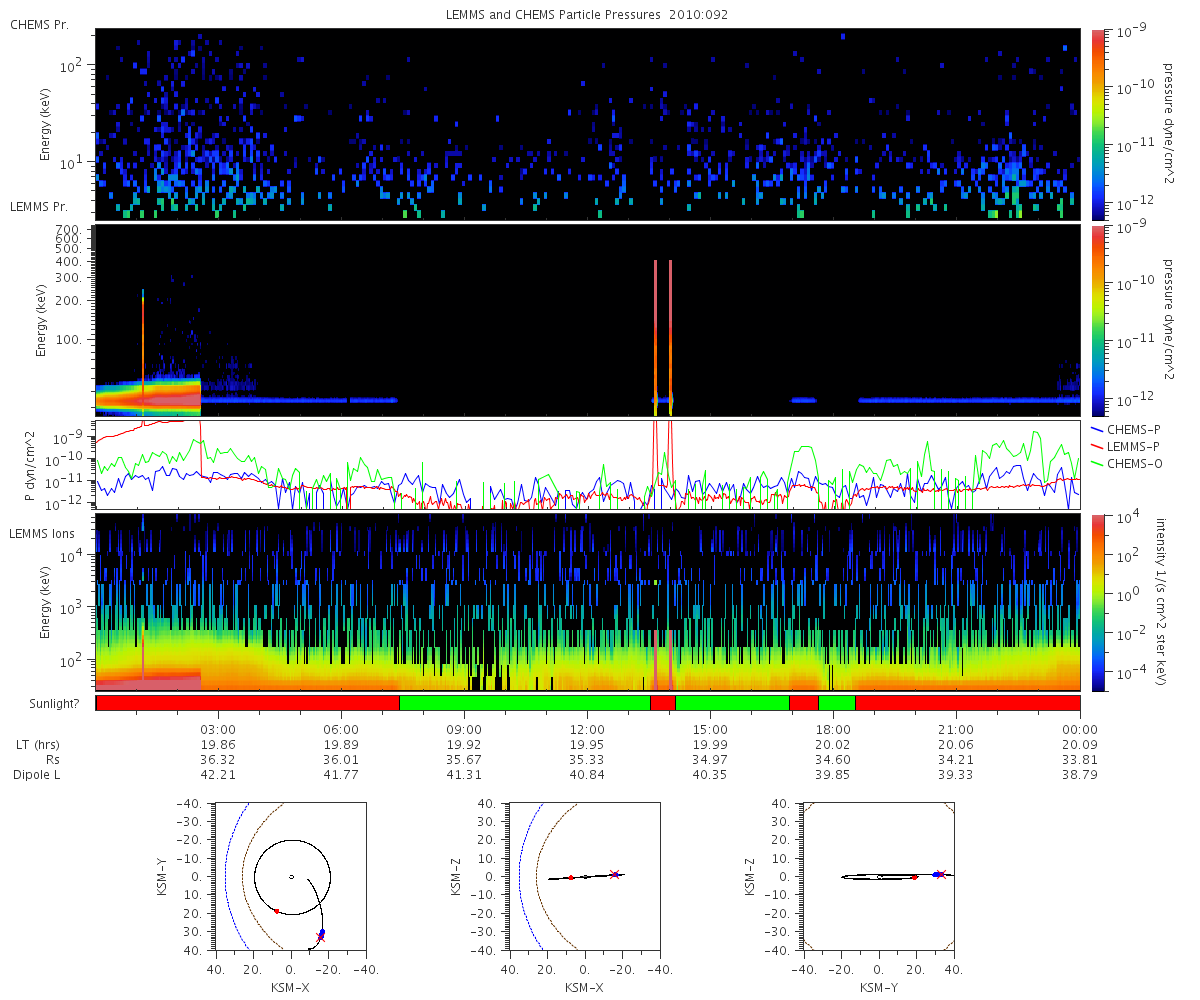Viewport: 1200px width, 1000px height.
Task: Click the red cross marker in KSM-X/KSM-Y plot
Action: [320, 937]
